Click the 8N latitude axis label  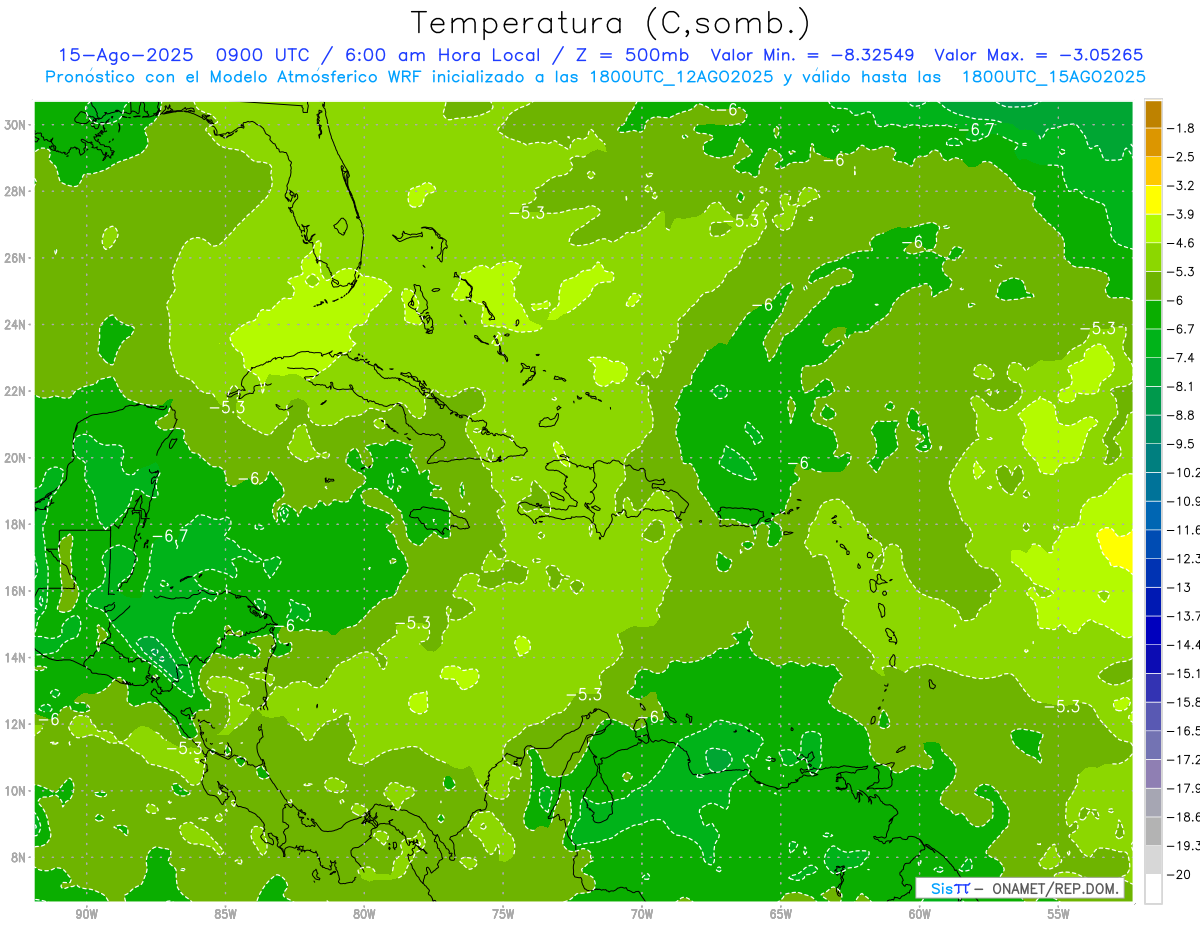click(x=20, y=857)
